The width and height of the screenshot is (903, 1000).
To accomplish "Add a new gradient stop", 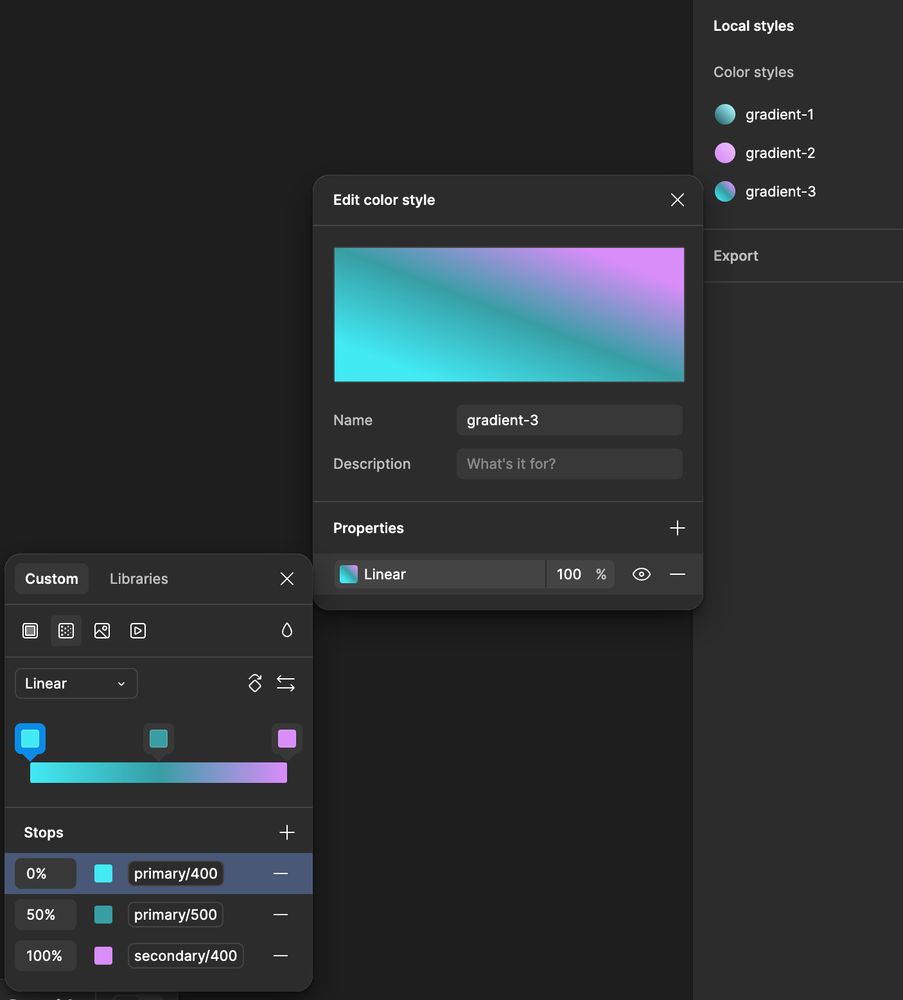I will click(x=287, y=832).
